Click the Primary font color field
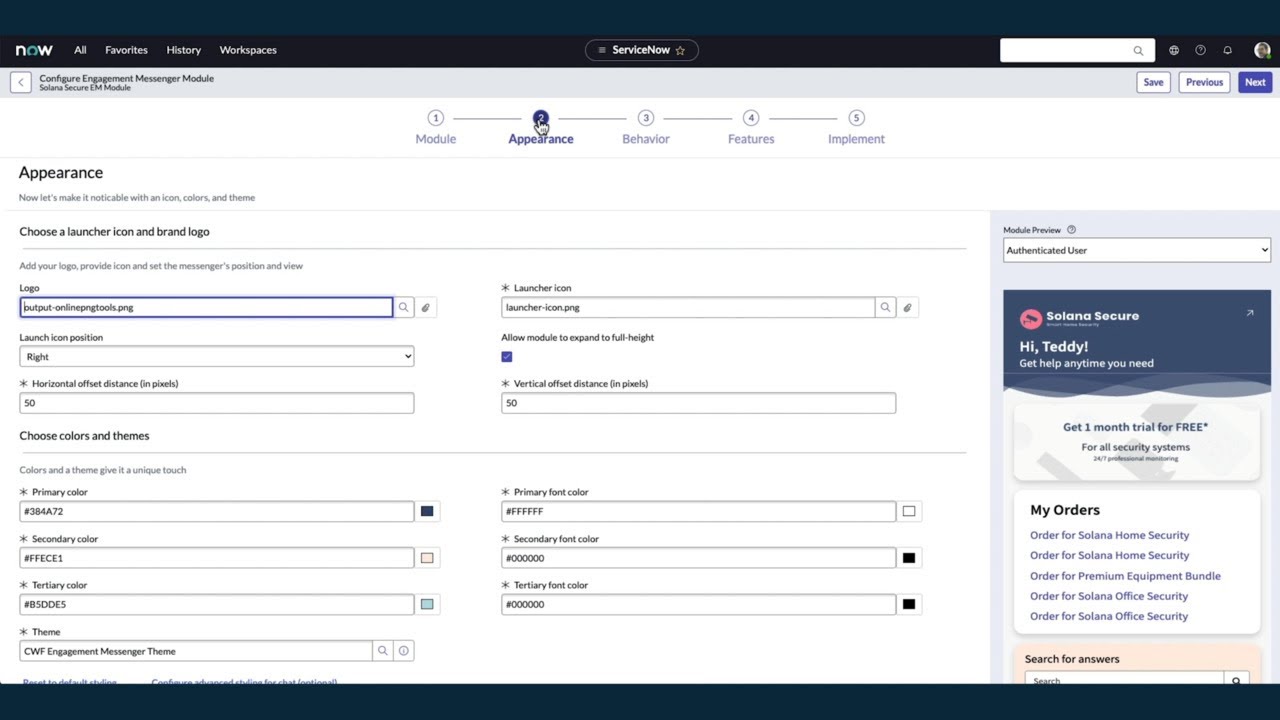 [x=698, y=511]
